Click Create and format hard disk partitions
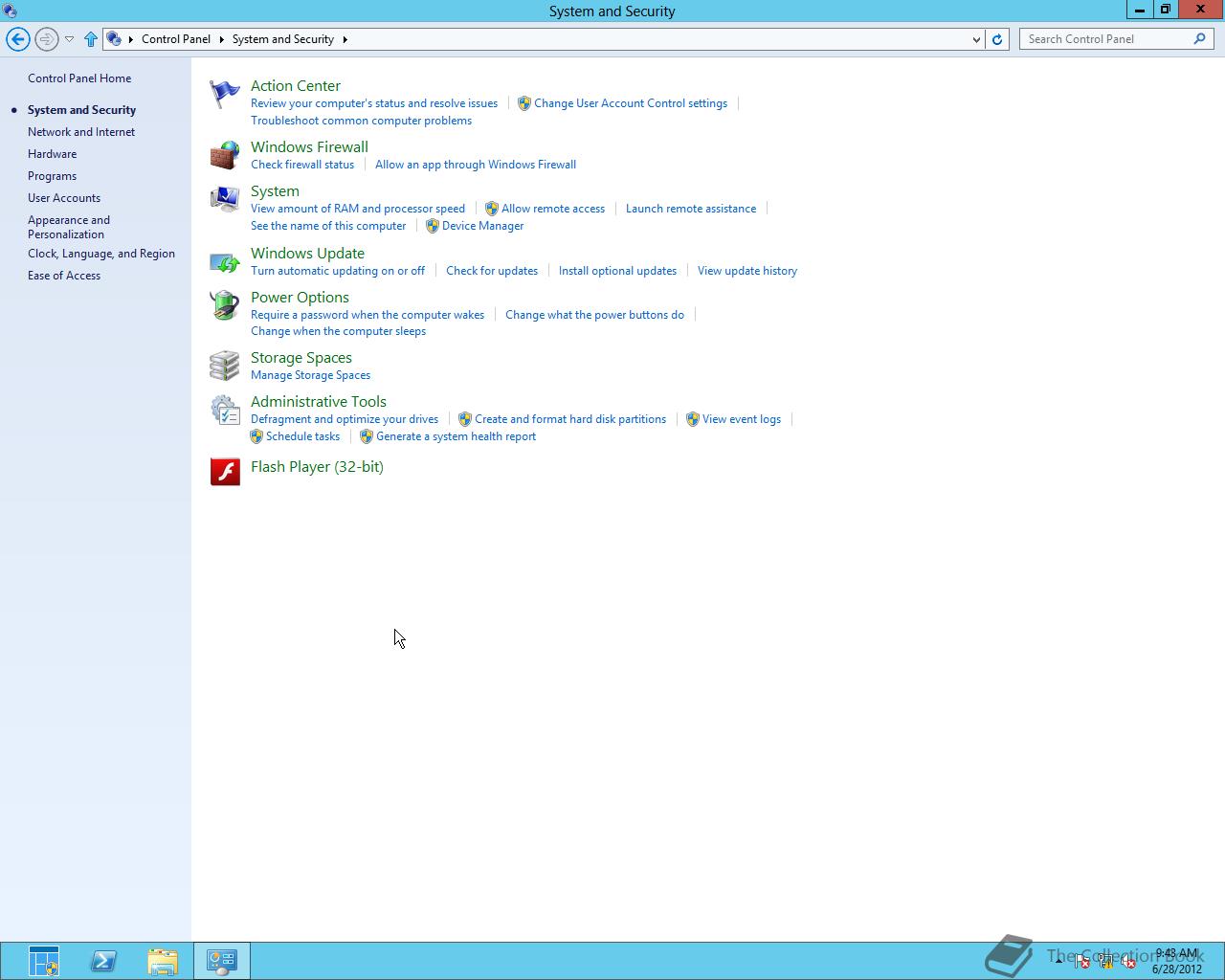 [x=570, y=419]
